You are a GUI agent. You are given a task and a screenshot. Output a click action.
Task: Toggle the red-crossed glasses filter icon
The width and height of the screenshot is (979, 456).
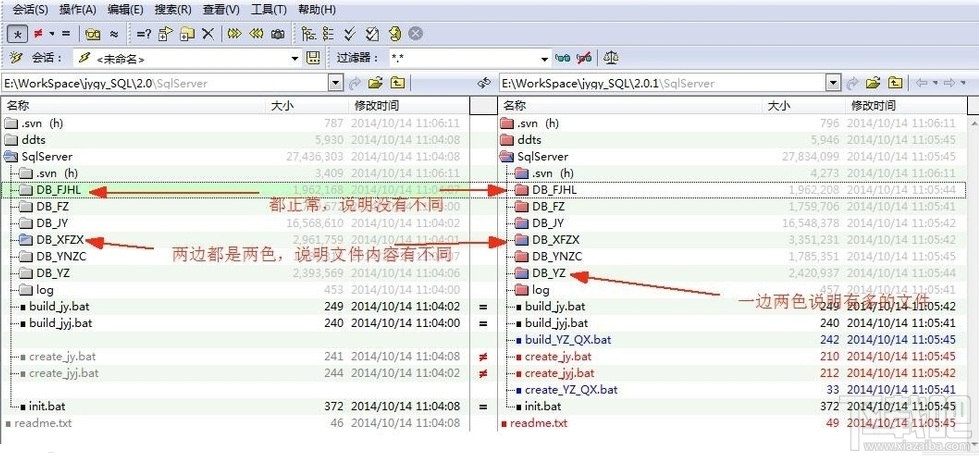click(x=584, y=58)
